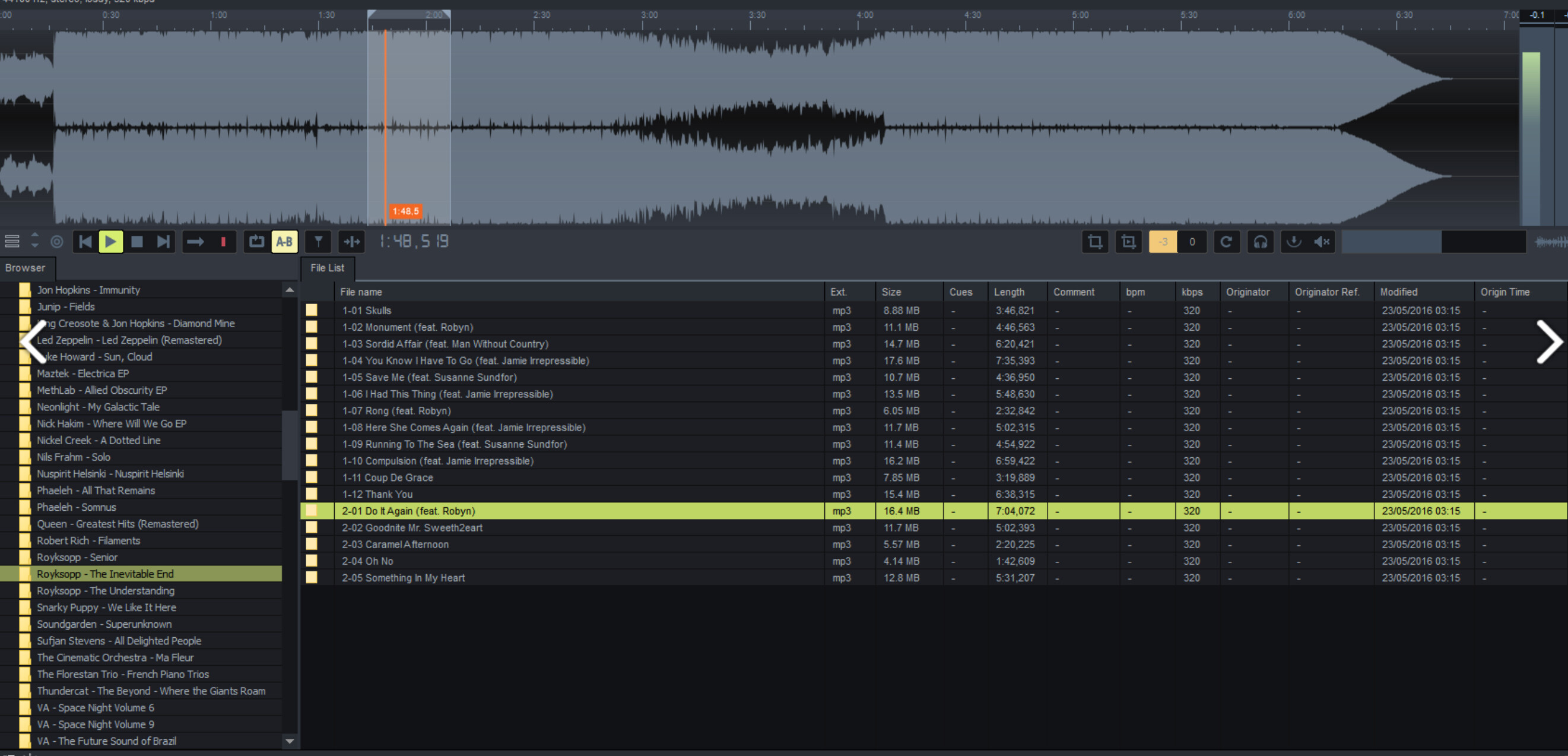
Task: Open the hamburger options menu in transport bar
Action: coord(12,242)
